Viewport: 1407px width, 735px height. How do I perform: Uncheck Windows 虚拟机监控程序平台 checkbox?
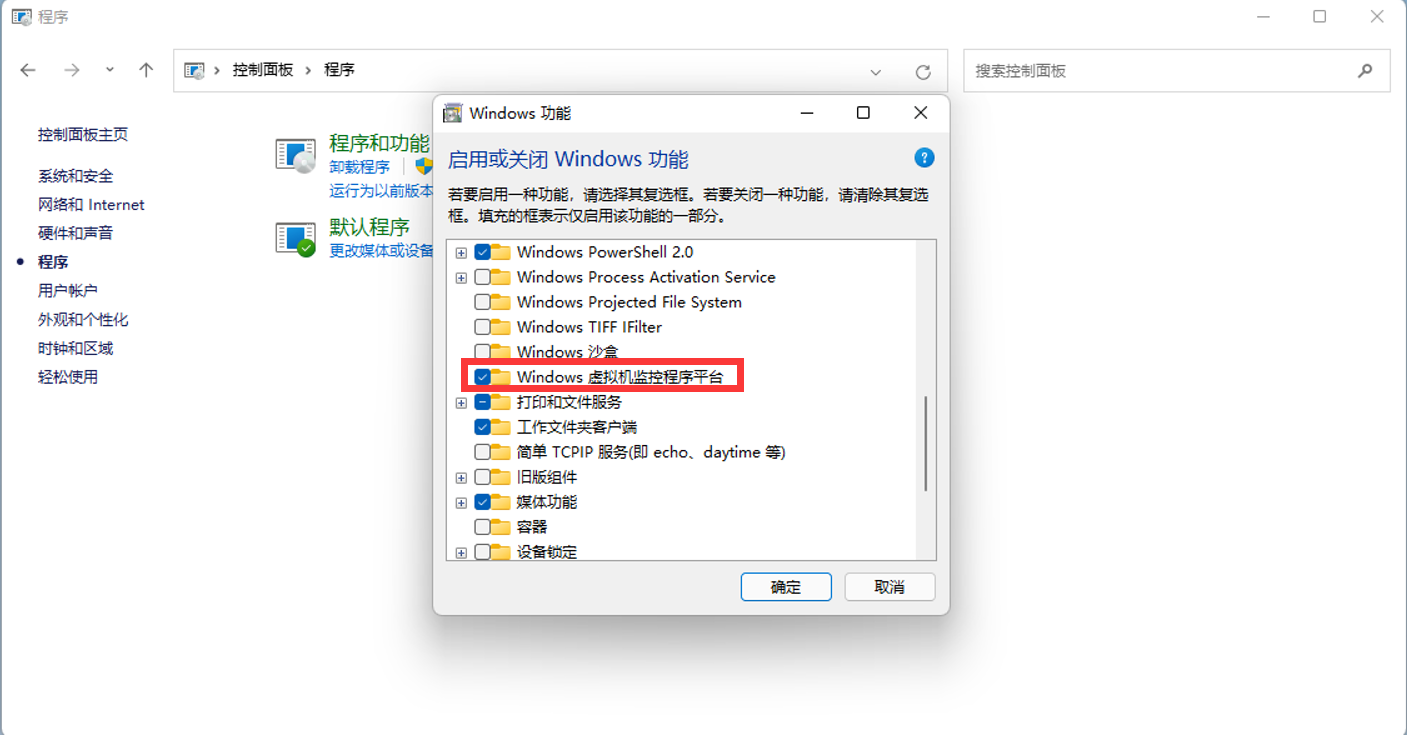pos(482,377)
